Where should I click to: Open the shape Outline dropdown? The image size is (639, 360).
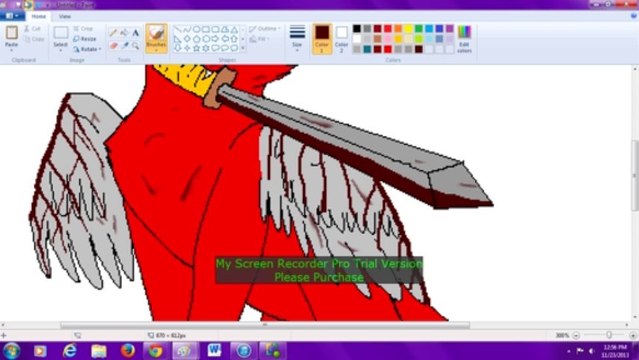(x=265, y=29)
